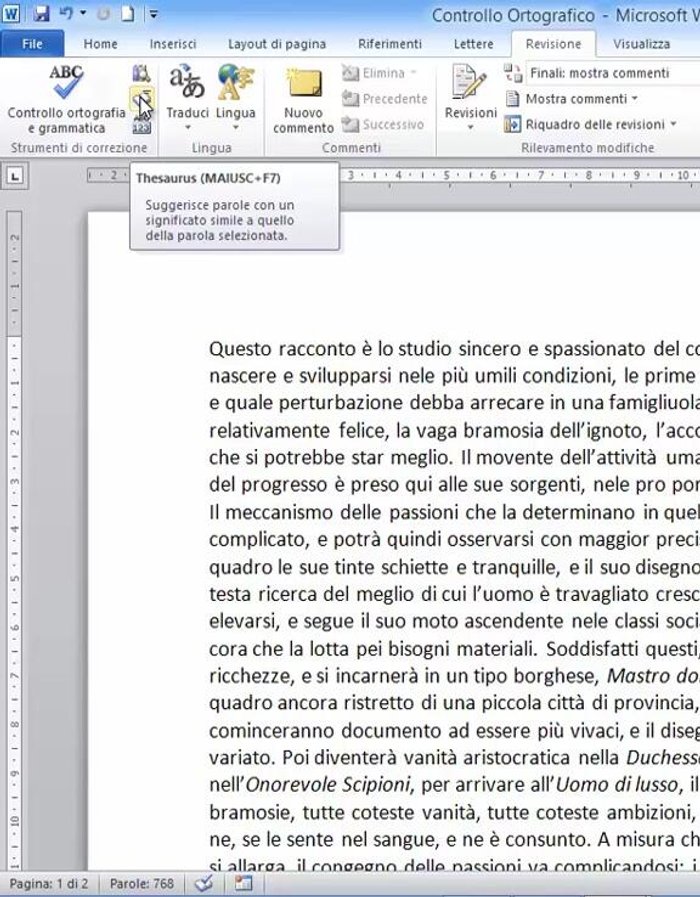Run Controllo ortografia e grammatica
Image resolution: width=700 pixels, height=897 pixels.
[66, 100]
